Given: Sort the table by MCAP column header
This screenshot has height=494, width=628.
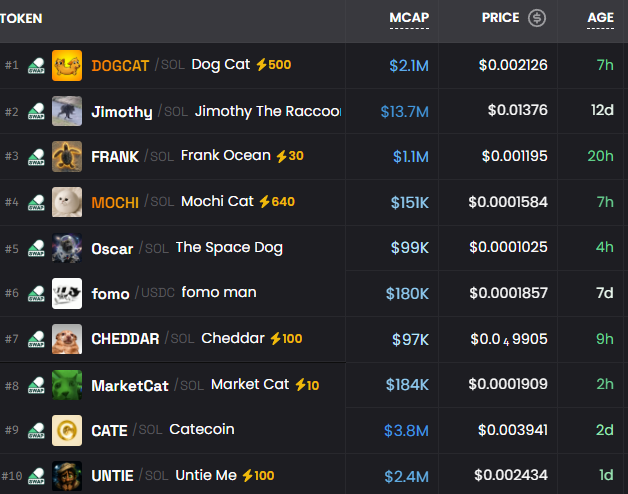Looking at the screenshot, I should (x=409, y=18).
